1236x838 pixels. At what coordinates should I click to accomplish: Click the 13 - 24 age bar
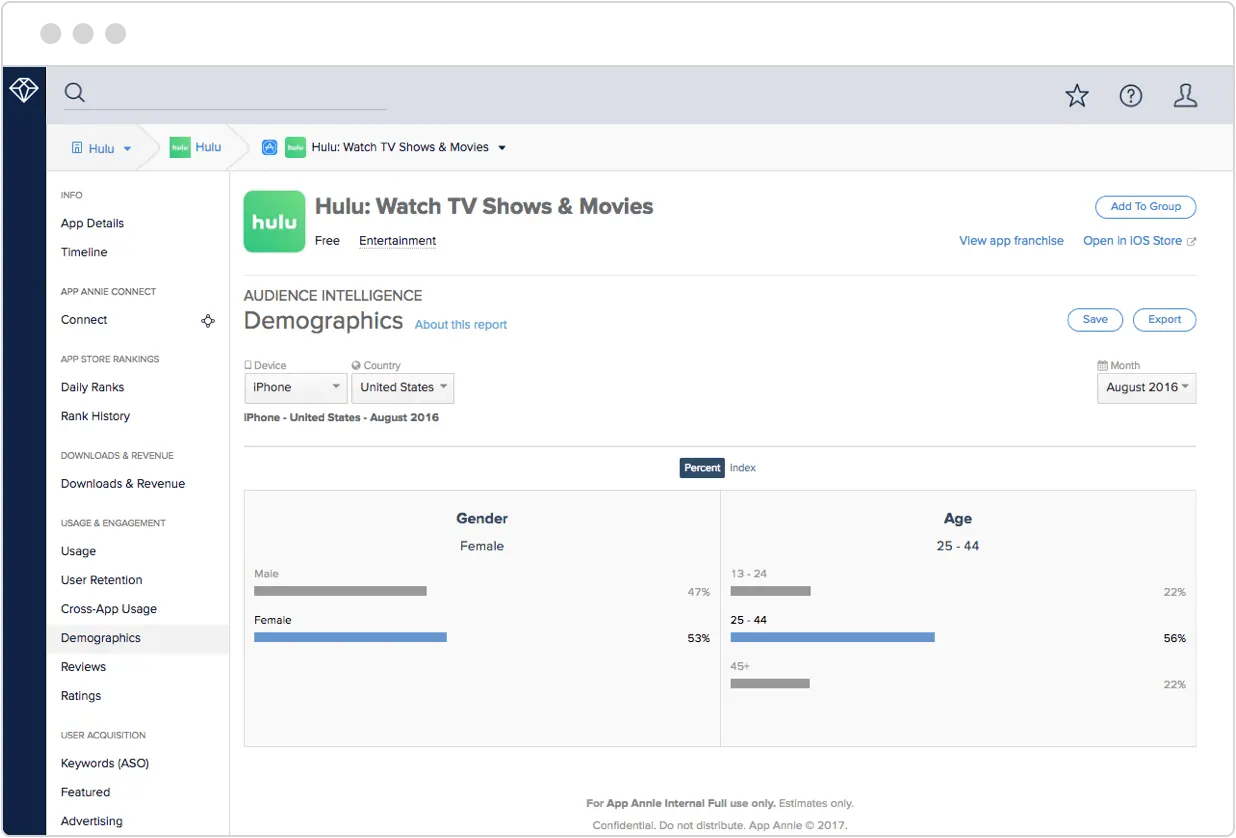tap(770, 592)
